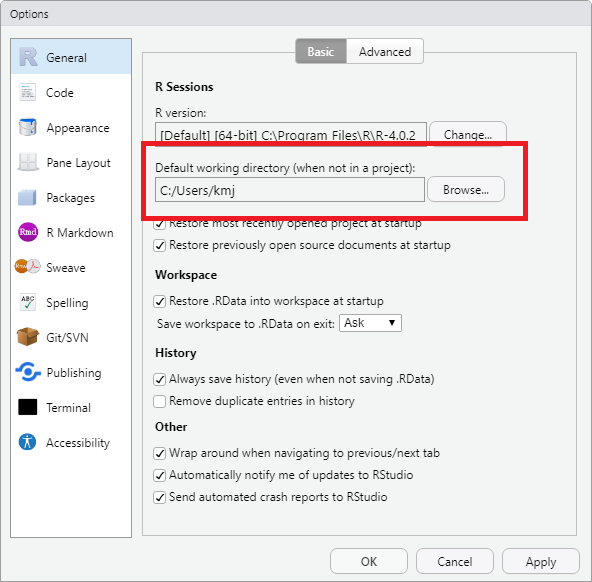Toggle Send automated crash reports checkbox
This screenshot has width=592, height=582.
(159, 497)
